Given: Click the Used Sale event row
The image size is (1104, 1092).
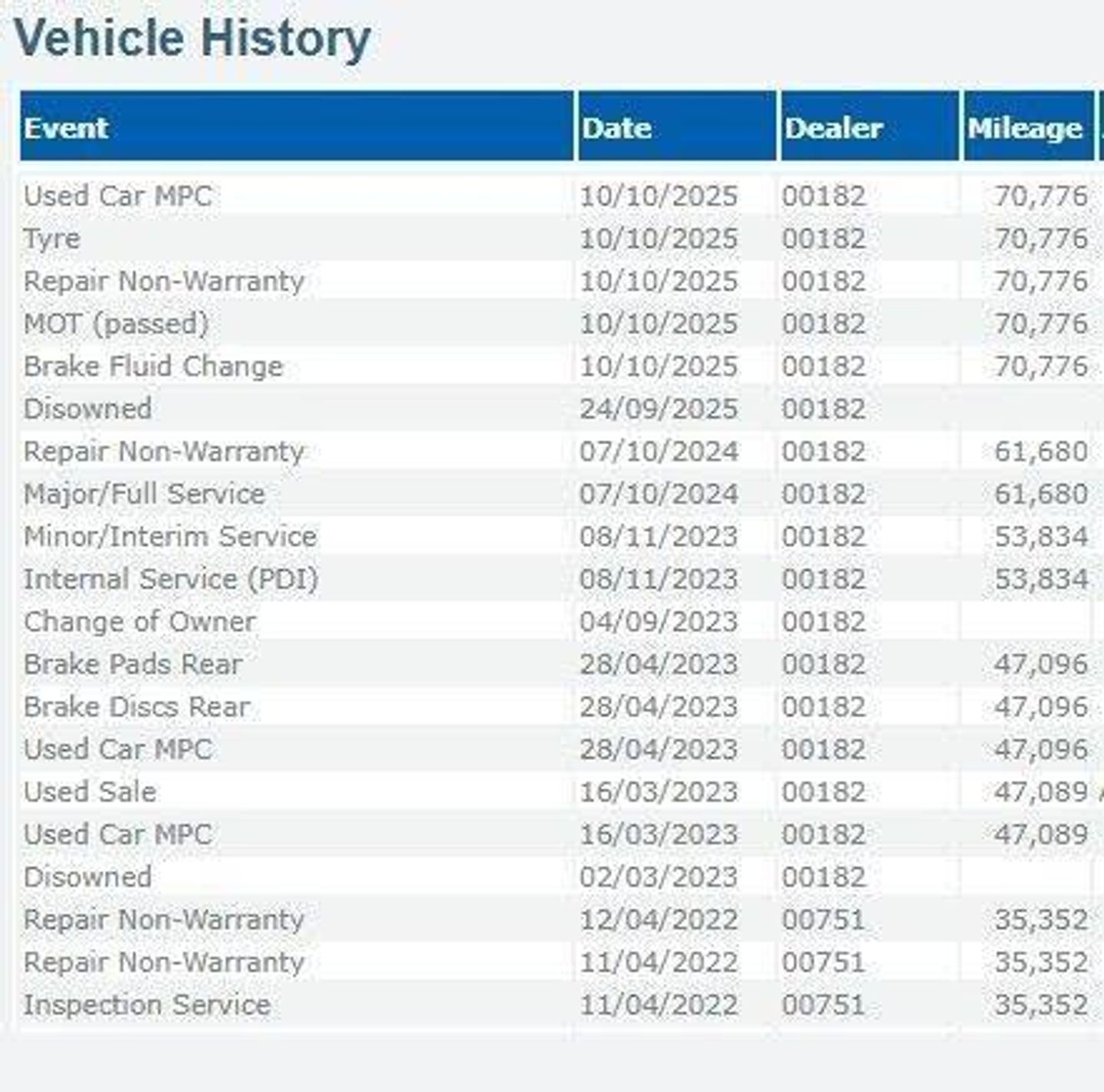Looking at the screenshot, I should coord(90,792).
